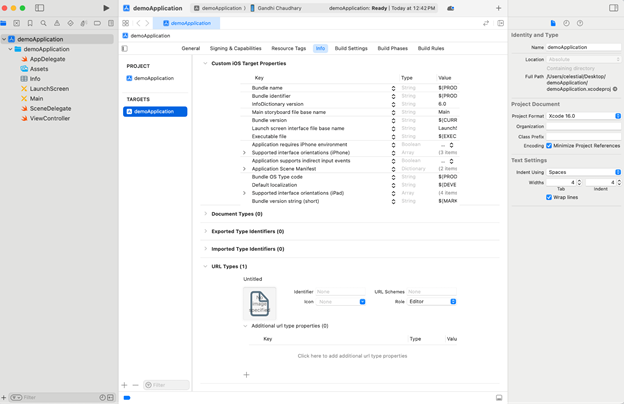624x404 pixels.
Task: Go forward in editor history
Action: (x=147, y=23)
